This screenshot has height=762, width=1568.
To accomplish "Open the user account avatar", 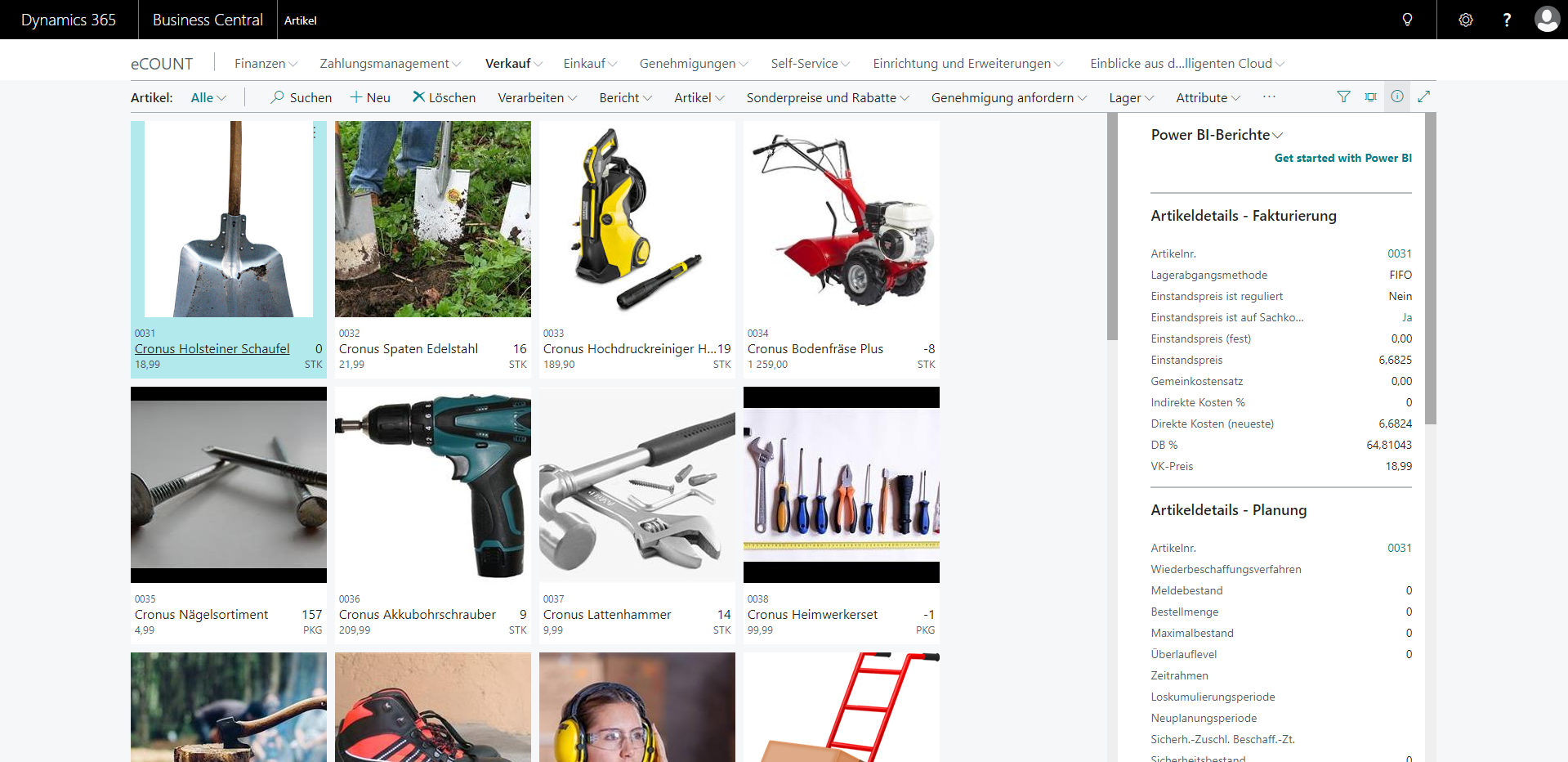I will pos(1547,19).
